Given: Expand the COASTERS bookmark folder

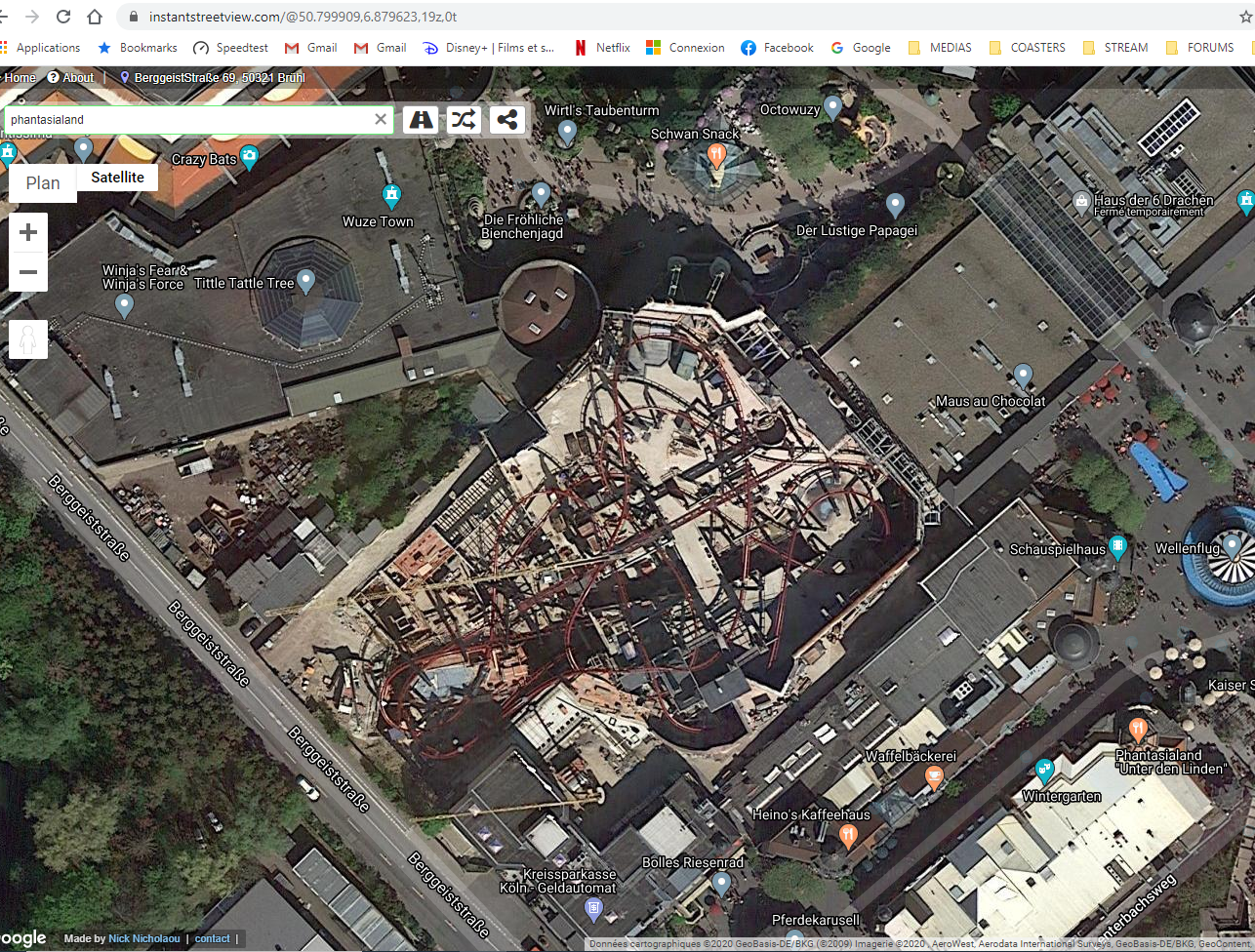Looking at the screenshot, I should (x=1027, y=48).
